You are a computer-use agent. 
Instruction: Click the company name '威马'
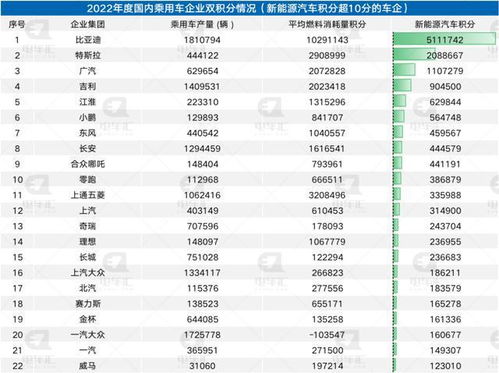[x=88, y=366]
